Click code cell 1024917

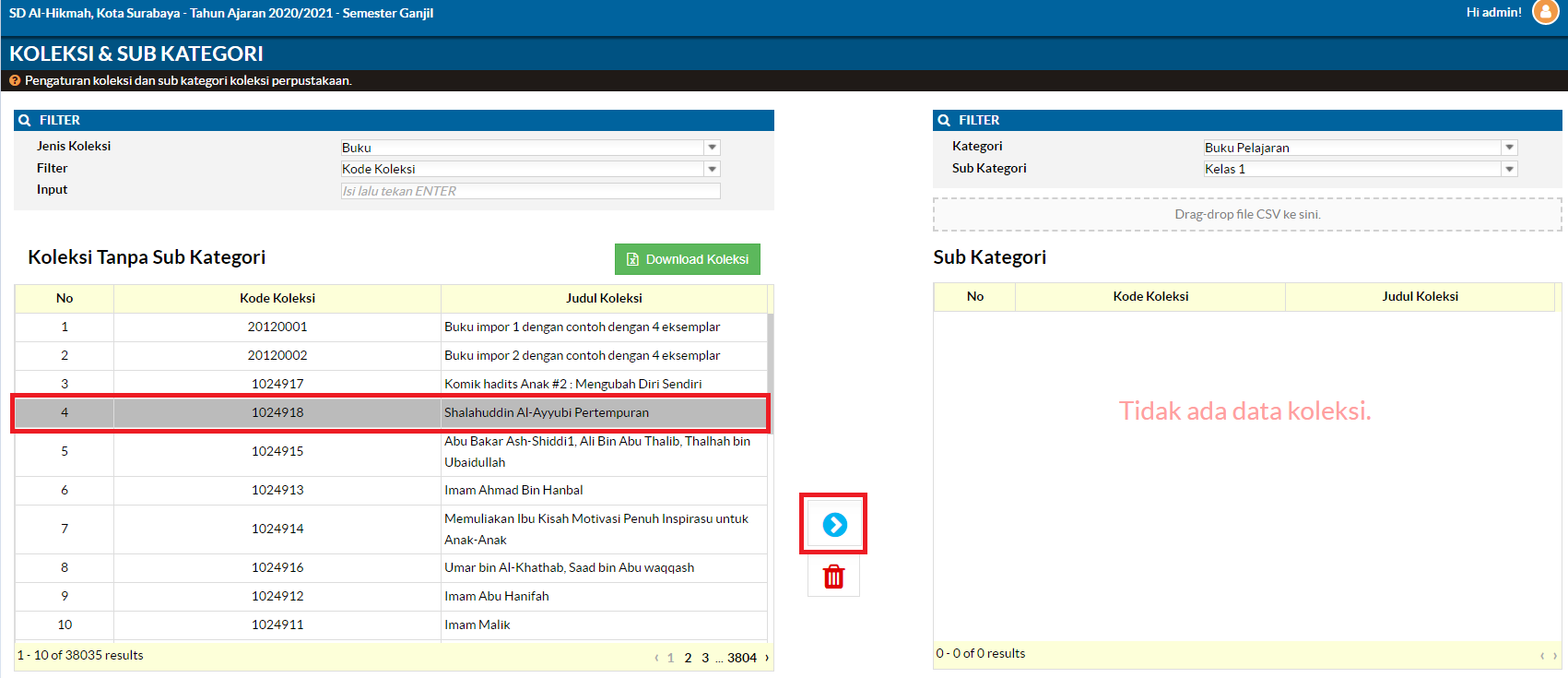click(277, 384)
